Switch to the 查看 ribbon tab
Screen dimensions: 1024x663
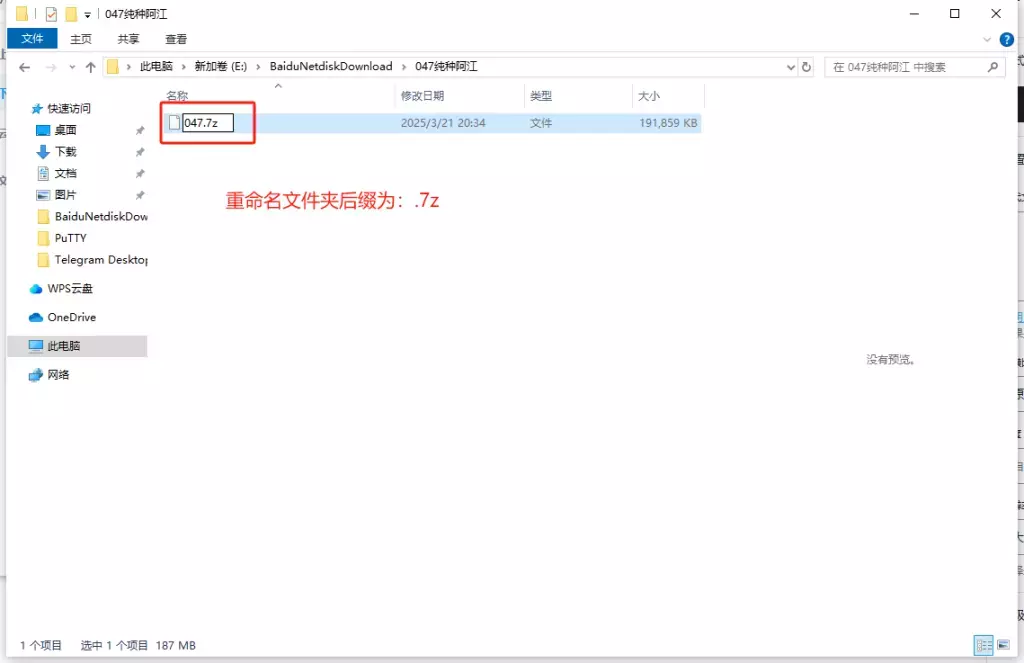175,39
